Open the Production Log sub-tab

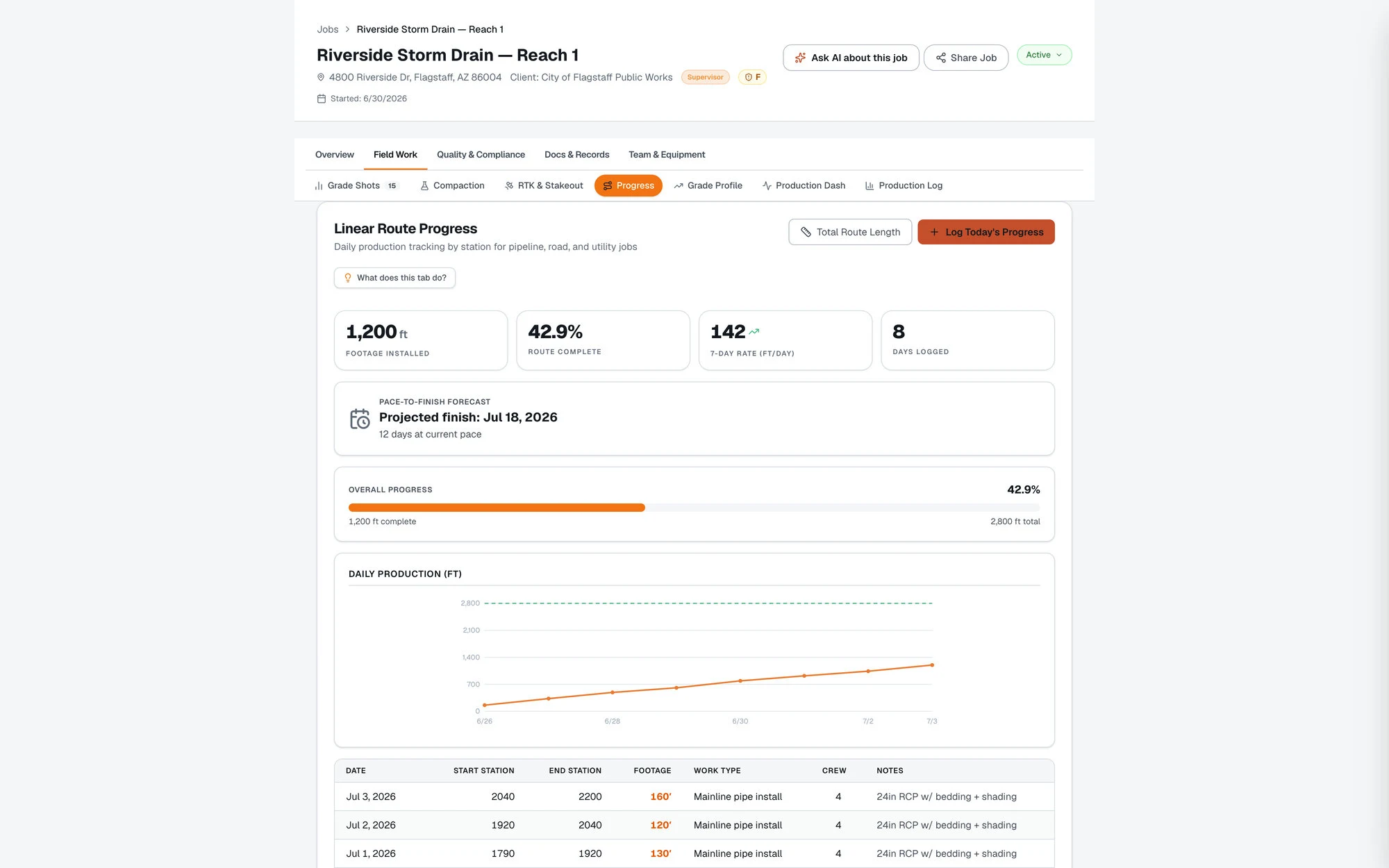pyautogui.click(x=904, y=185)
